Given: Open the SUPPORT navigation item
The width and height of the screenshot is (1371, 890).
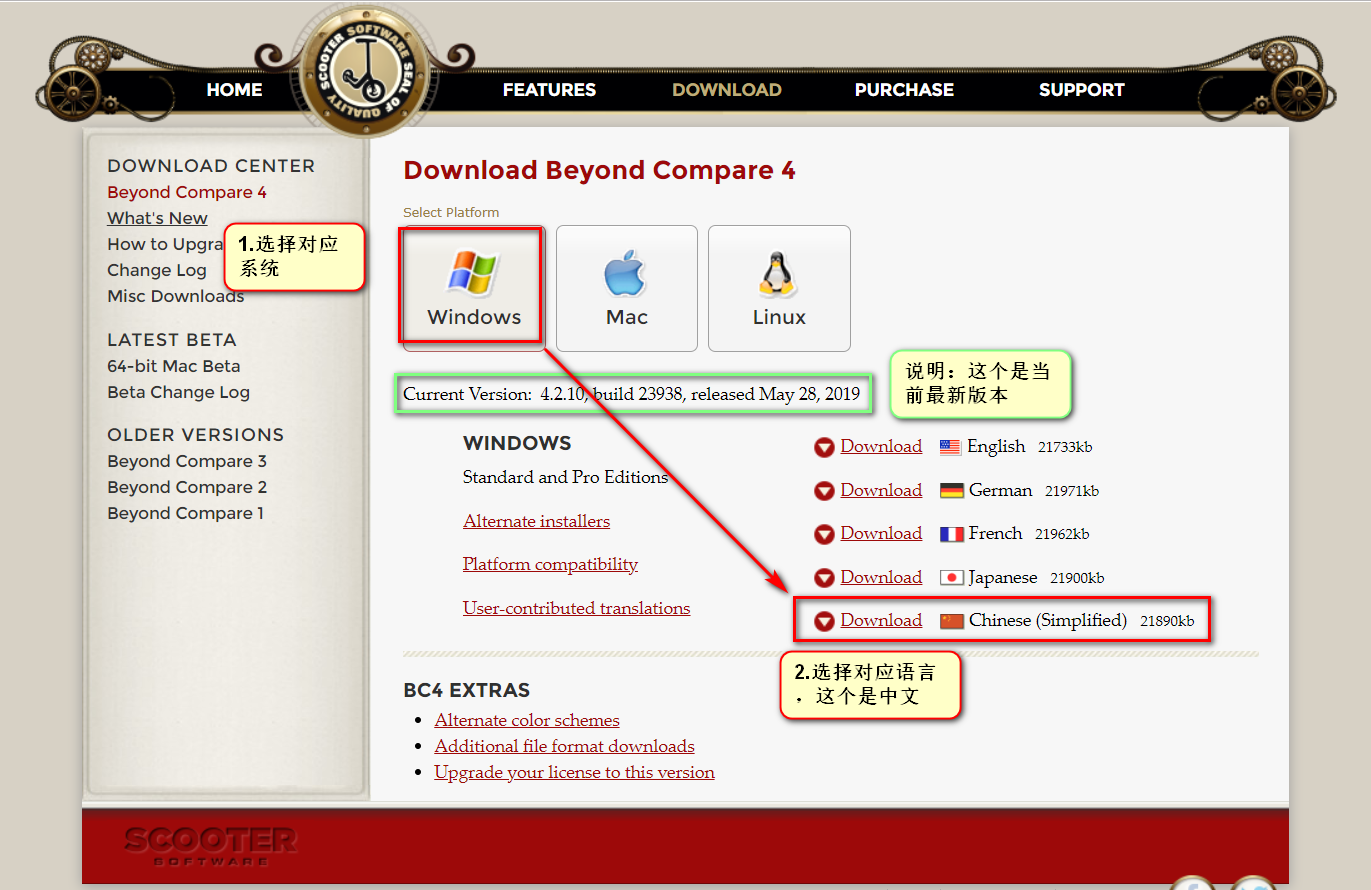Looking at the screenshot, I should 1081,90.
